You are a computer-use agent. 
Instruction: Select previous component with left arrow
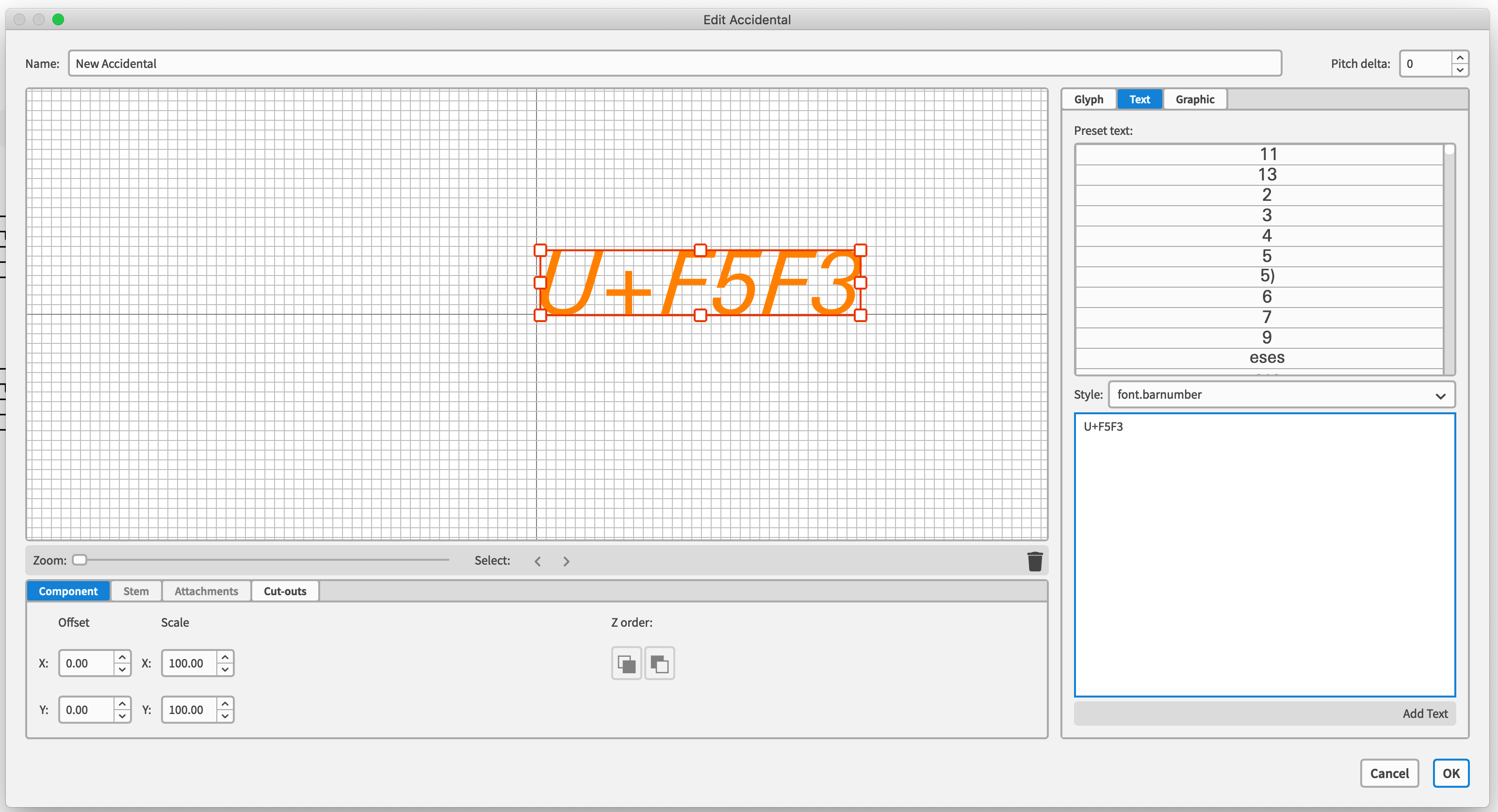pos(538,561)
